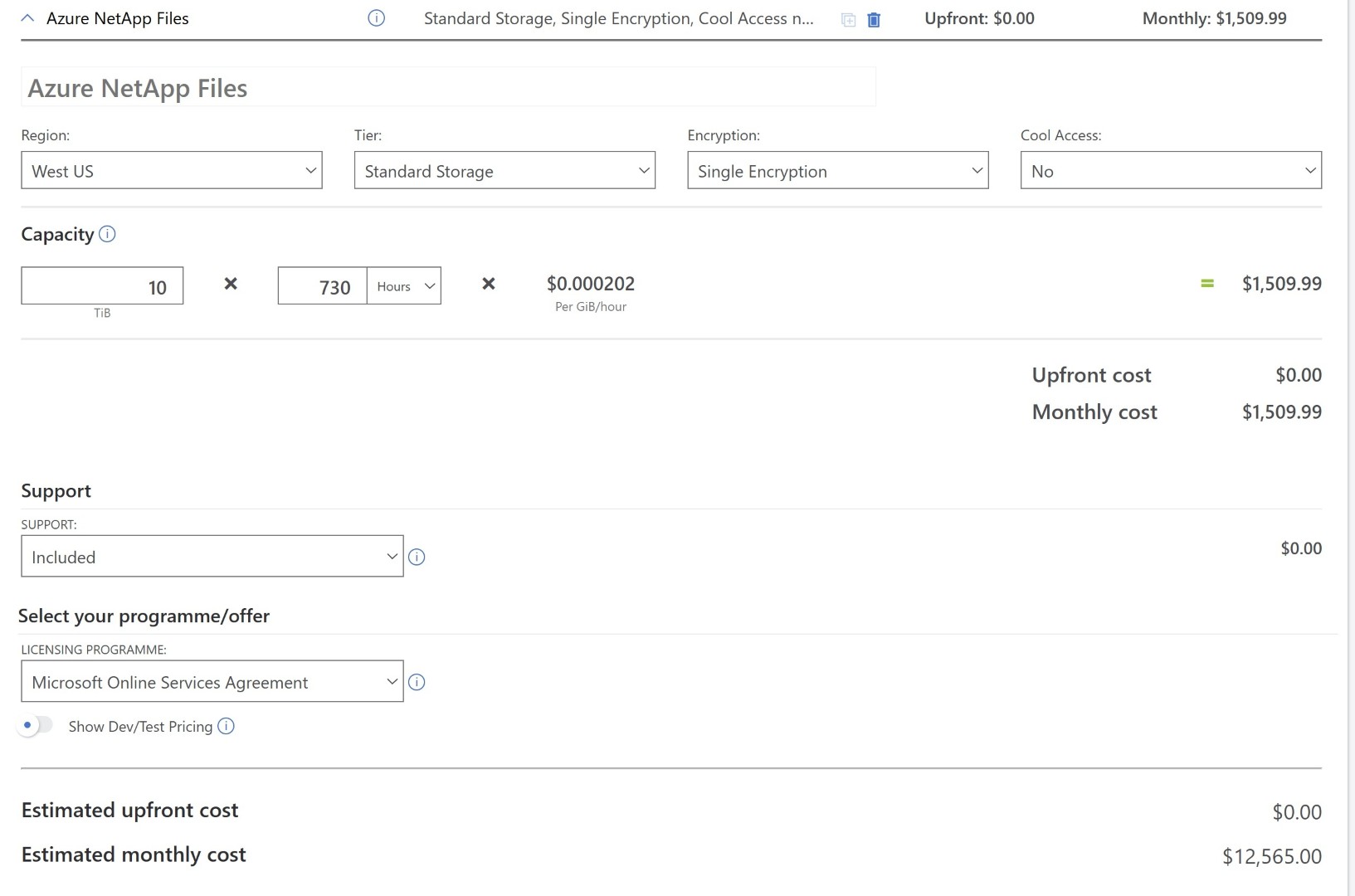Toggle the Show Dev/Test Pricing switch
Viewport: 1355px width, 896px height.
(x=35, y=725)
